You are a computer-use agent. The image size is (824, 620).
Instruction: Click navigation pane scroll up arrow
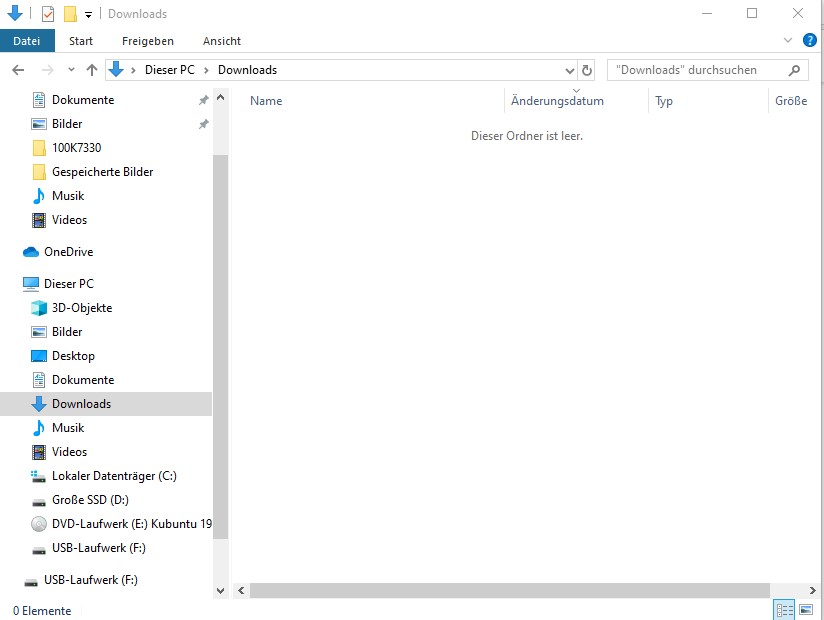(x=221, y=97)
